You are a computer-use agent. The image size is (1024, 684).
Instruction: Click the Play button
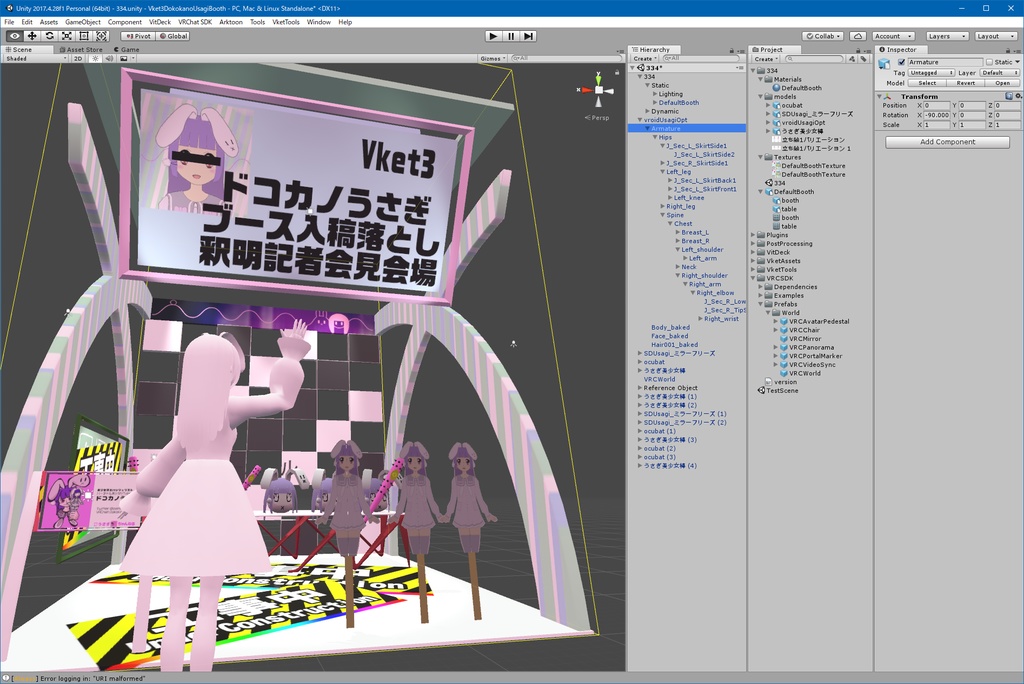pos(494,36)
